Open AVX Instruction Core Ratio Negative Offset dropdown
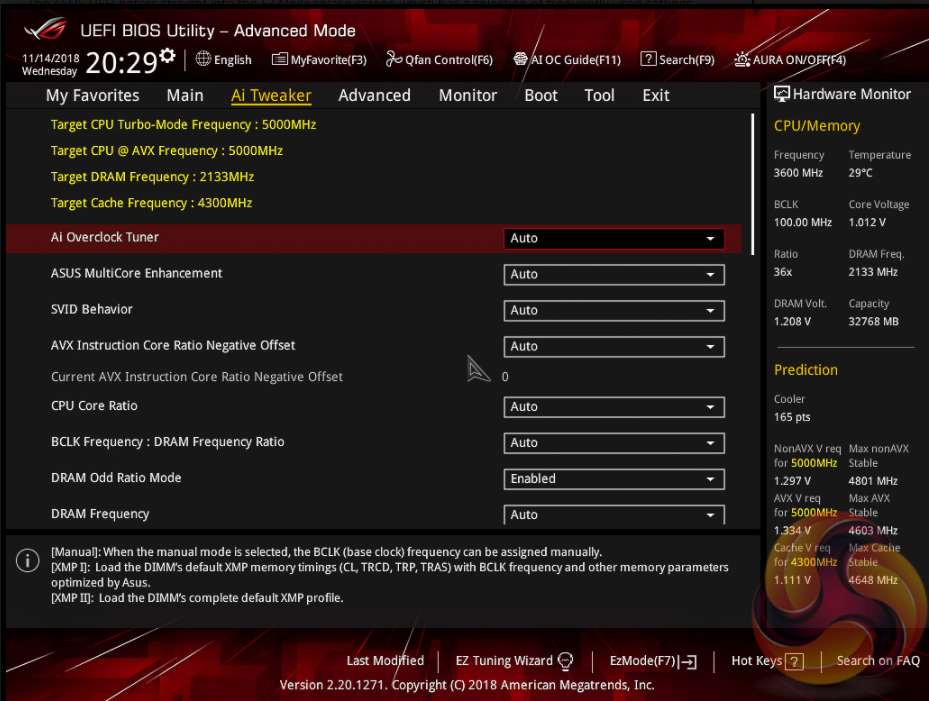This screenshot has width=929, height=701. [x=614, y=347]
